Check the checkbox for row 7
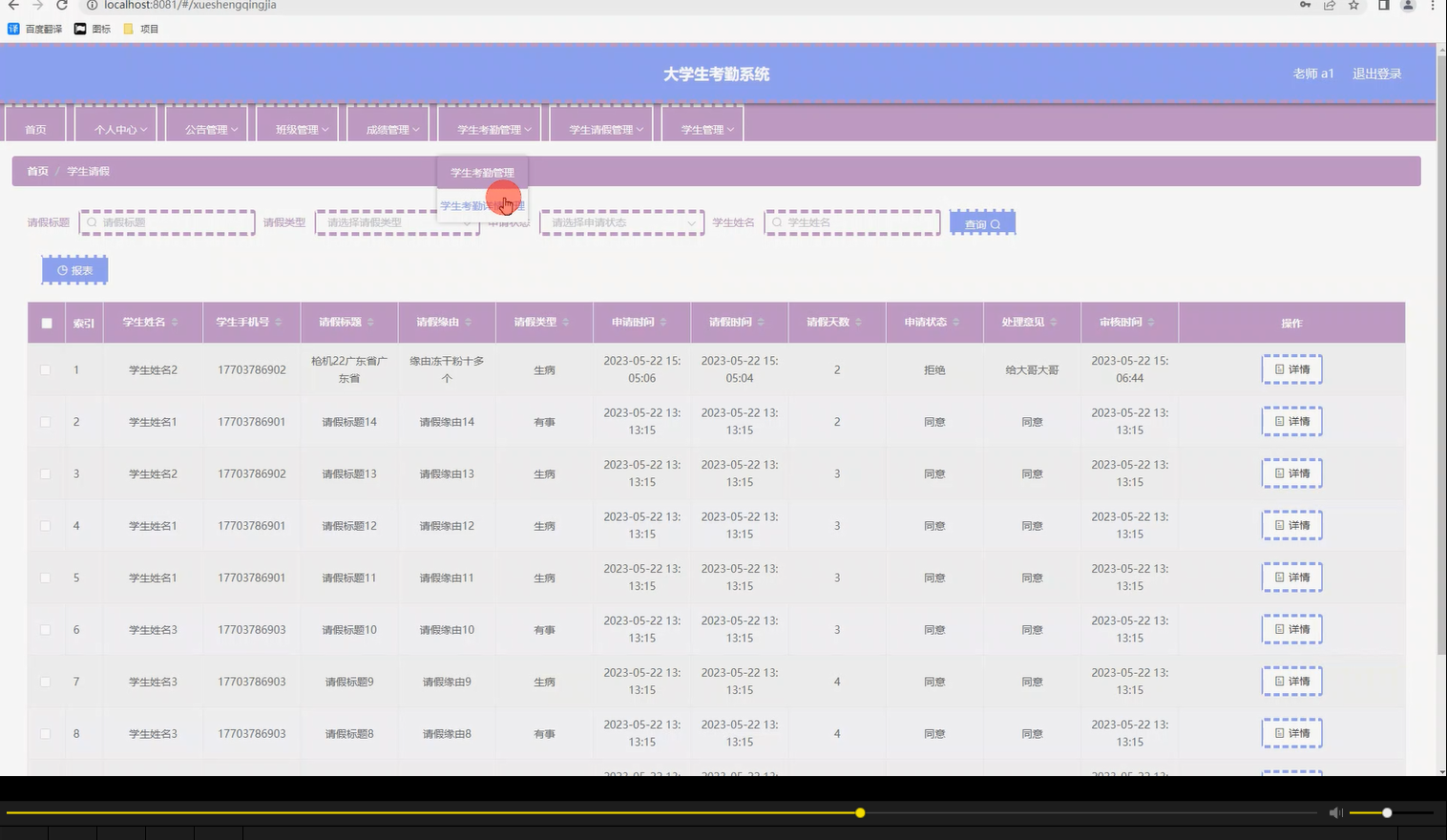This screenshot has height=840, width=1447. [45, 682]
